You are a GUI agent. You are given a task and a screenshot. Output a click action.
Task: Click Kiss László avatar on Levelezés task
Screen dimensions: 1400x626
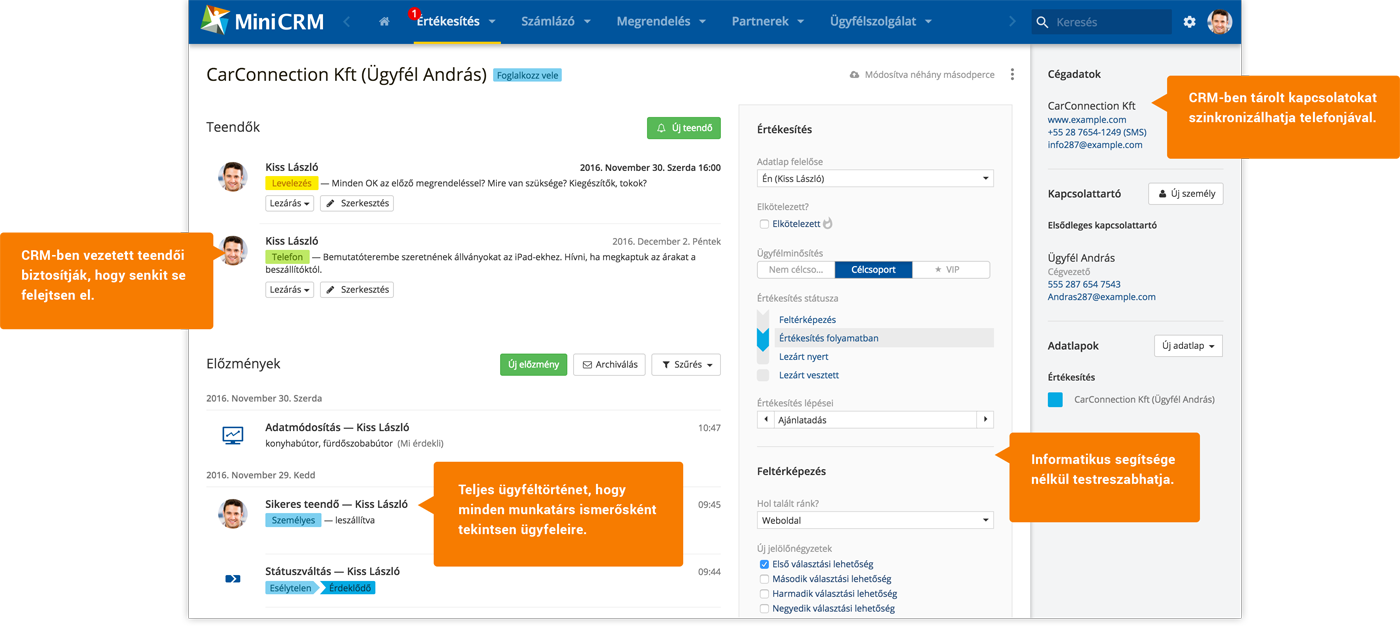click(x=233, y=176)
